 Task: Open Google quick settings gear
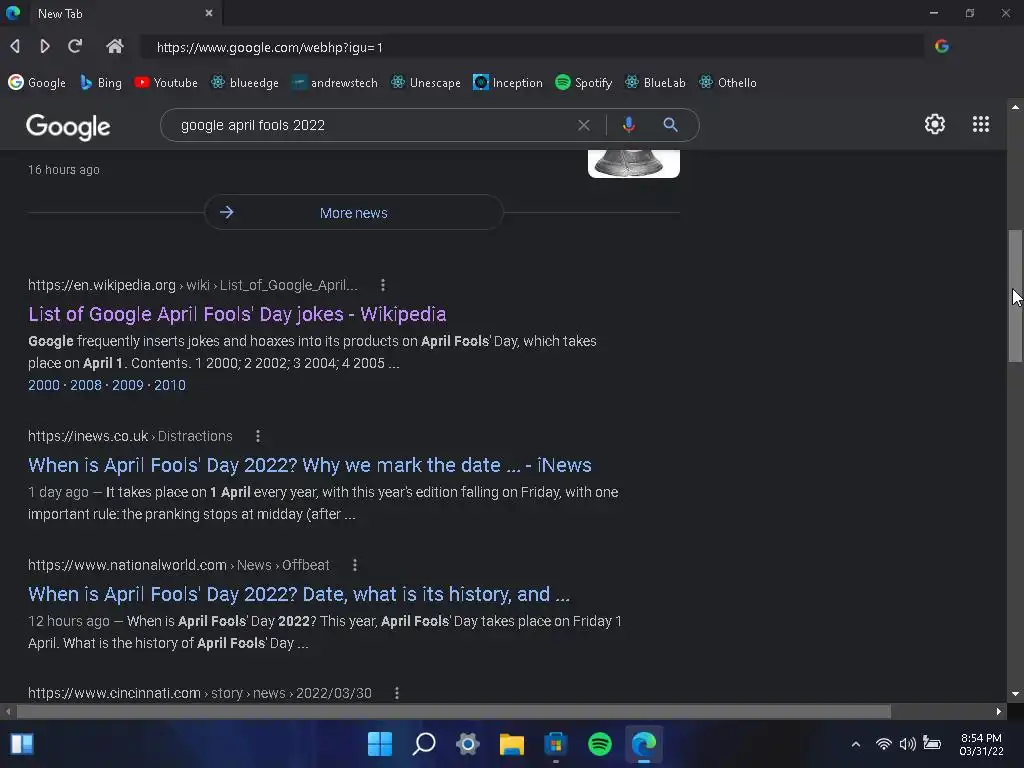coord(935,124)
